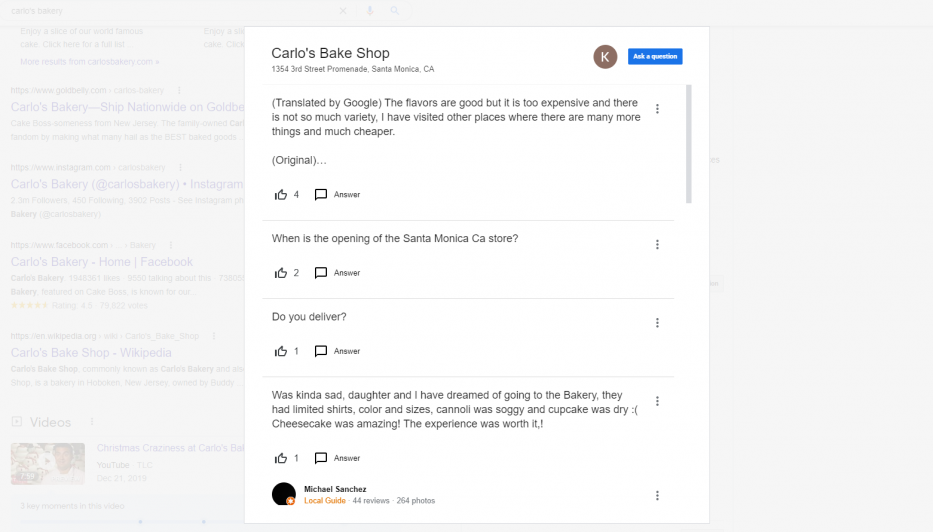Open more options for "Do you deliver?"

tap(657, 323)
